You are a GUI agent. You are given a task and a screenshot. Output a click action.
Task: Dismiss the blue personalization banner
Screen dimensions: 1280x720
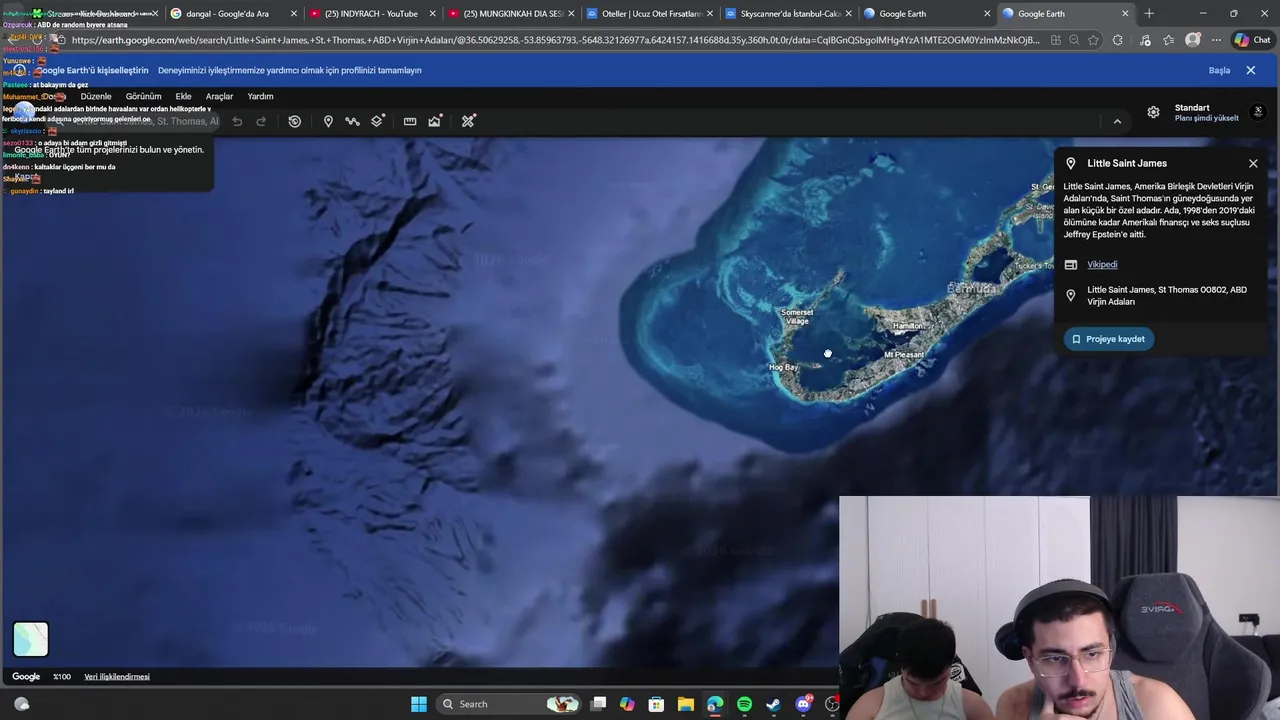[1250, 70]
